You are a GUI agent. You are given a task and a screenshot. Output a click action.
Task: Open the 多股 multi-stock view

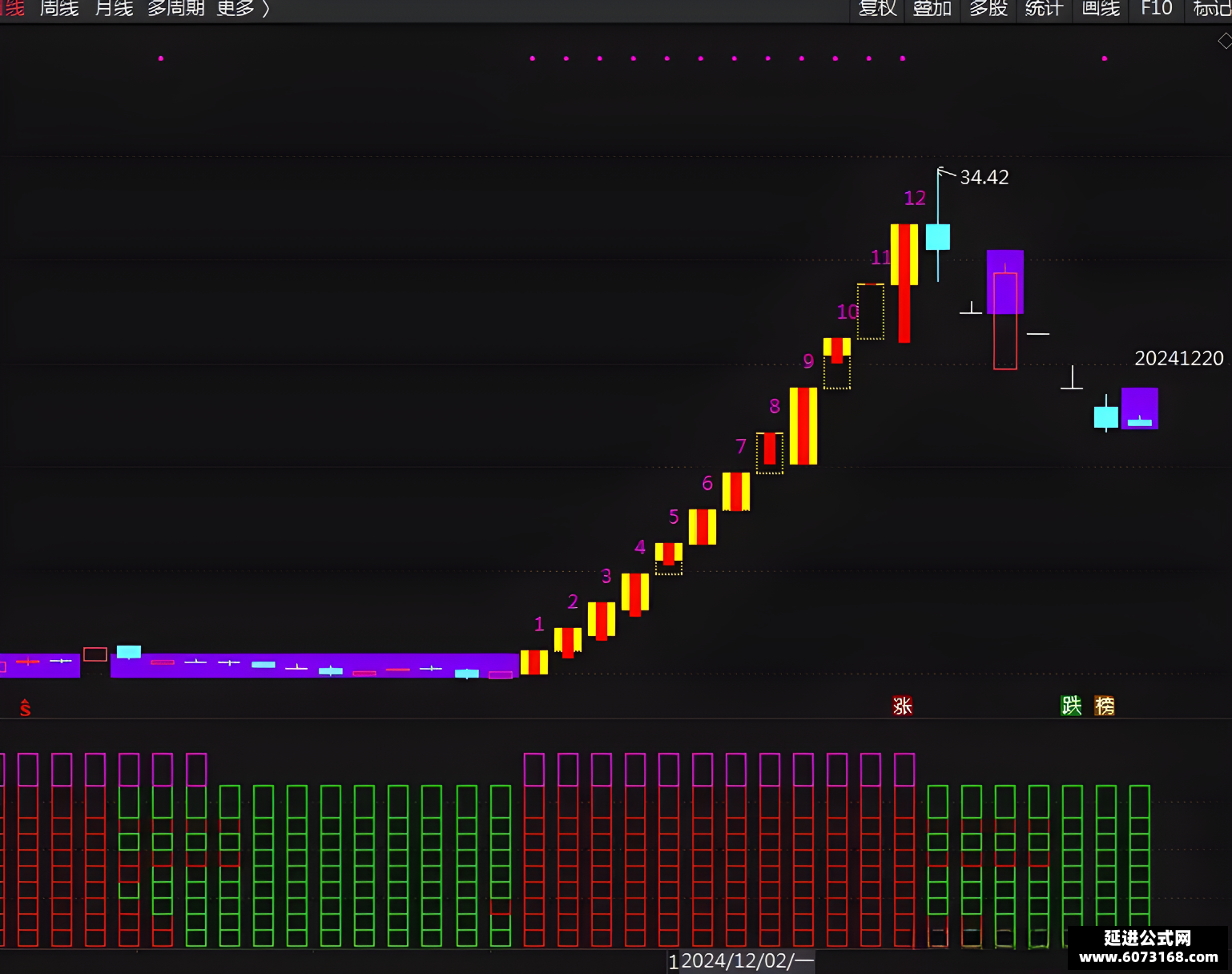[988, 8]
